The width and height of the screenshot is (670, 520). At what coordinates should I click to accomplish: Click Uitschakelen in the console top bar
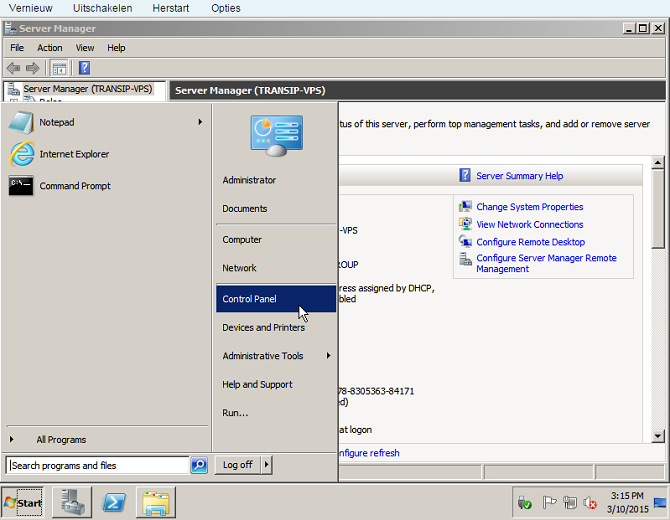coord(103,8)
